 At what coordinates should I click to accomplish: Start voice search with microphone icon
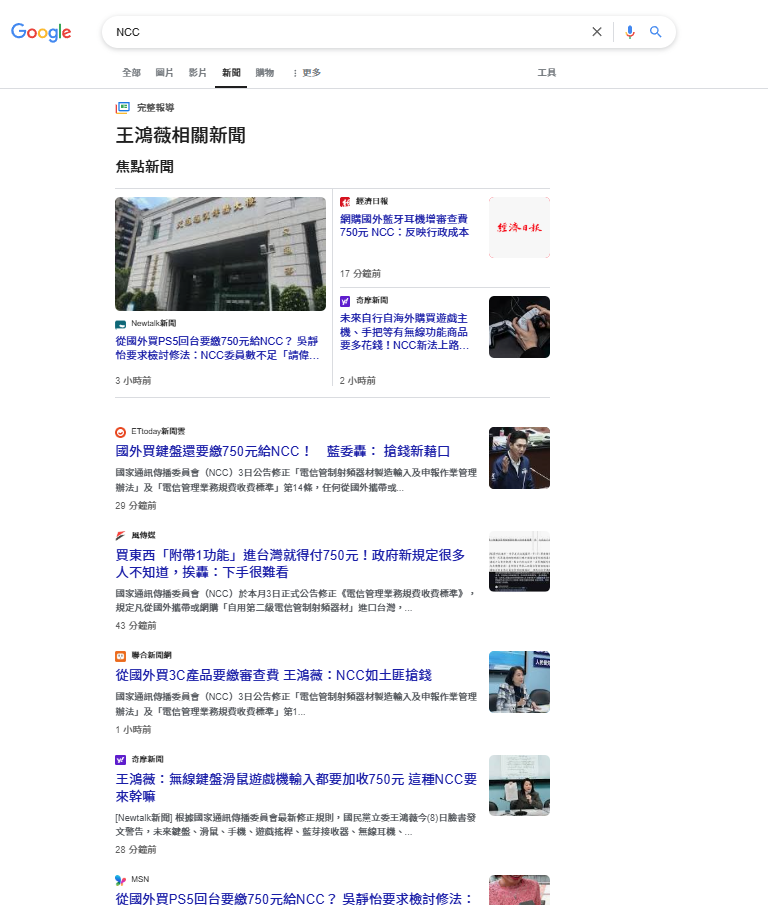pos(630,32)
